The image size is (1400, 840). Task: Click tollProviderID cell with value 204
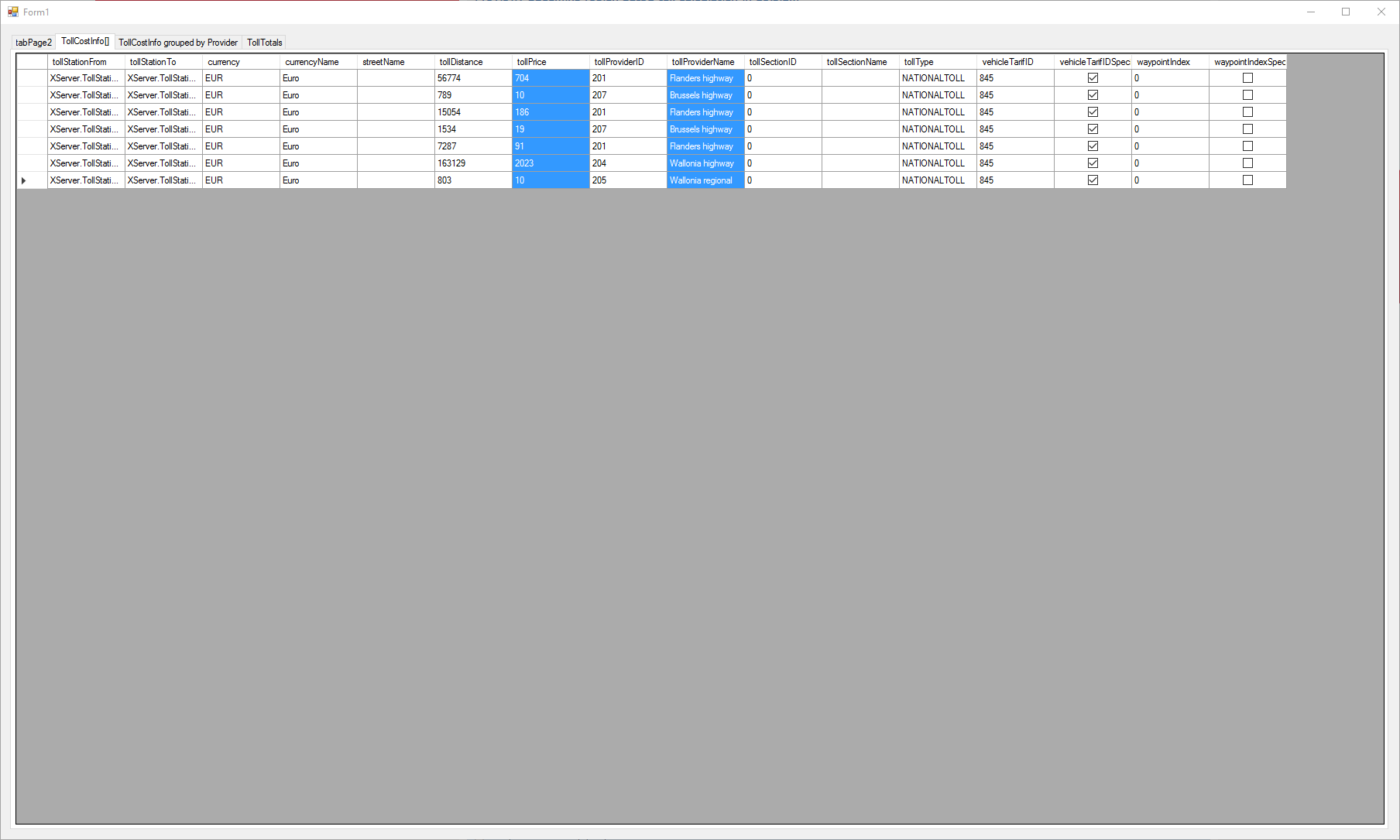click(x=627, y=163)
